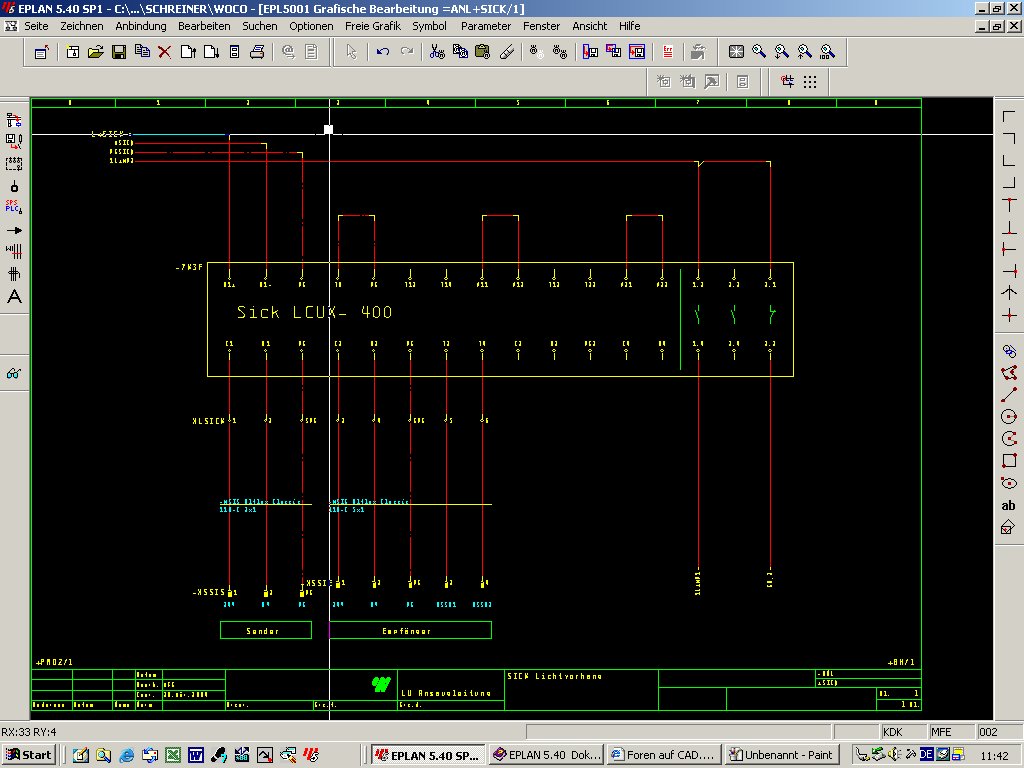This screenshot has width=1024, height=768.
Task: Select the ellipse drawing tool
Action: [1008, 483]
